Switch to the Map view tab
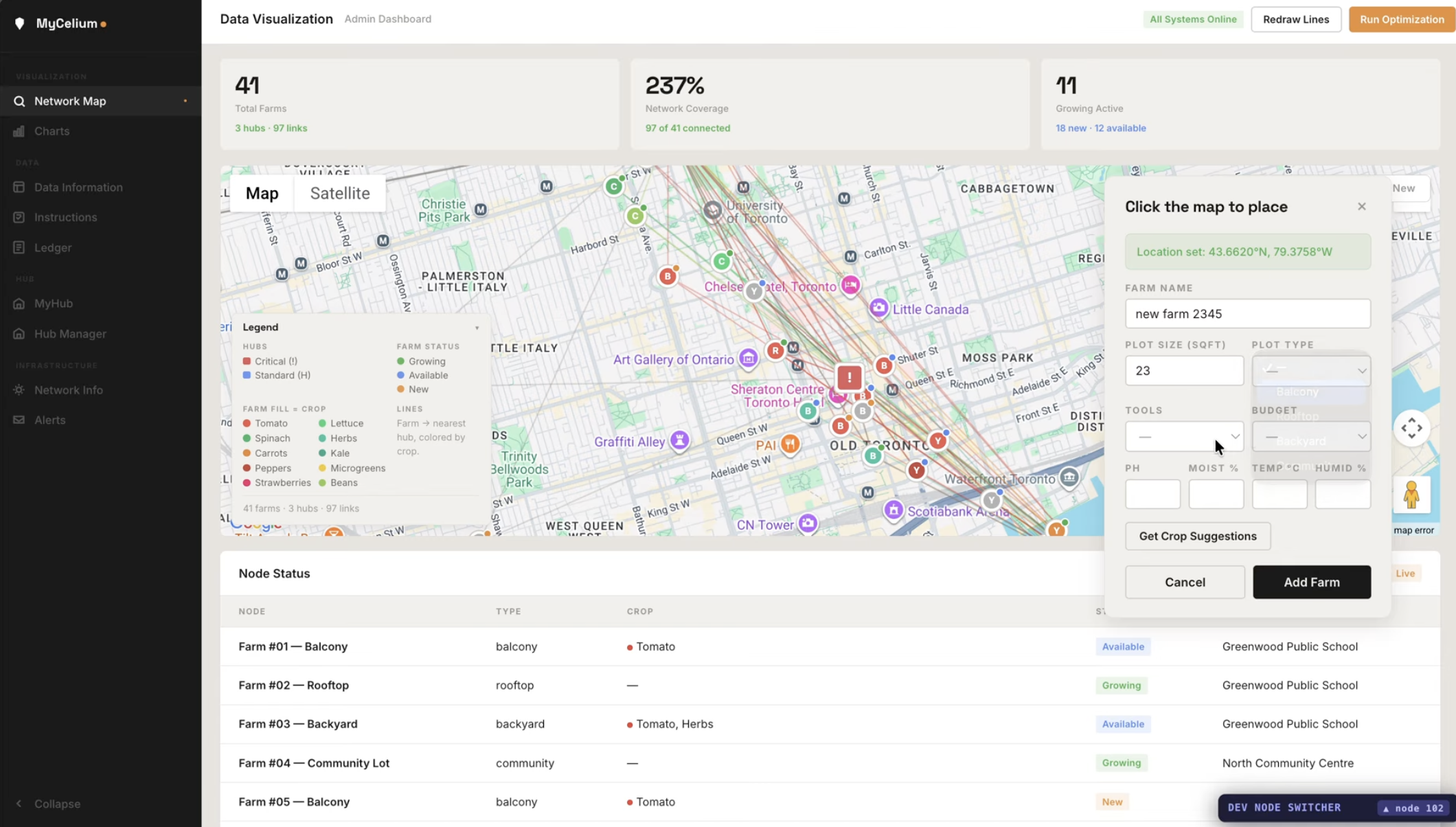Viewport: 1456px width, 827px height. pos(262,194)
